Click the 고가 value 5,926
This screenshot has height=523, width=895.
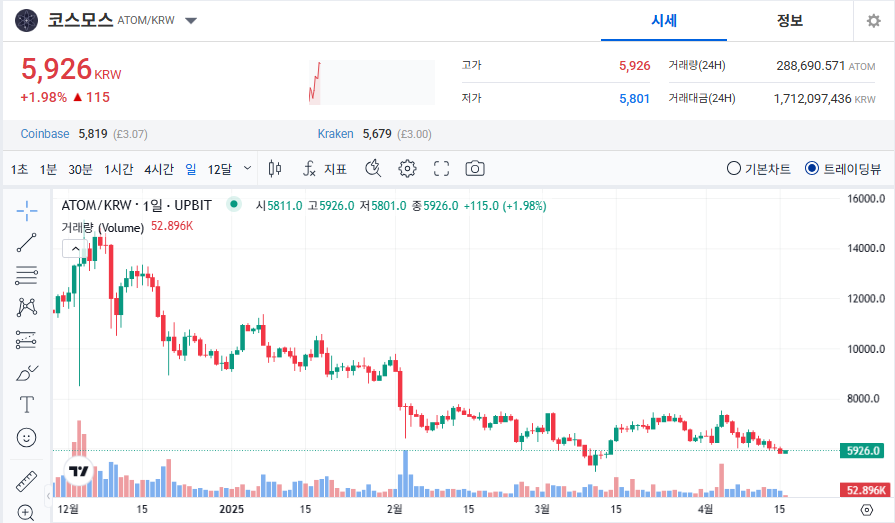coord(634,66)
